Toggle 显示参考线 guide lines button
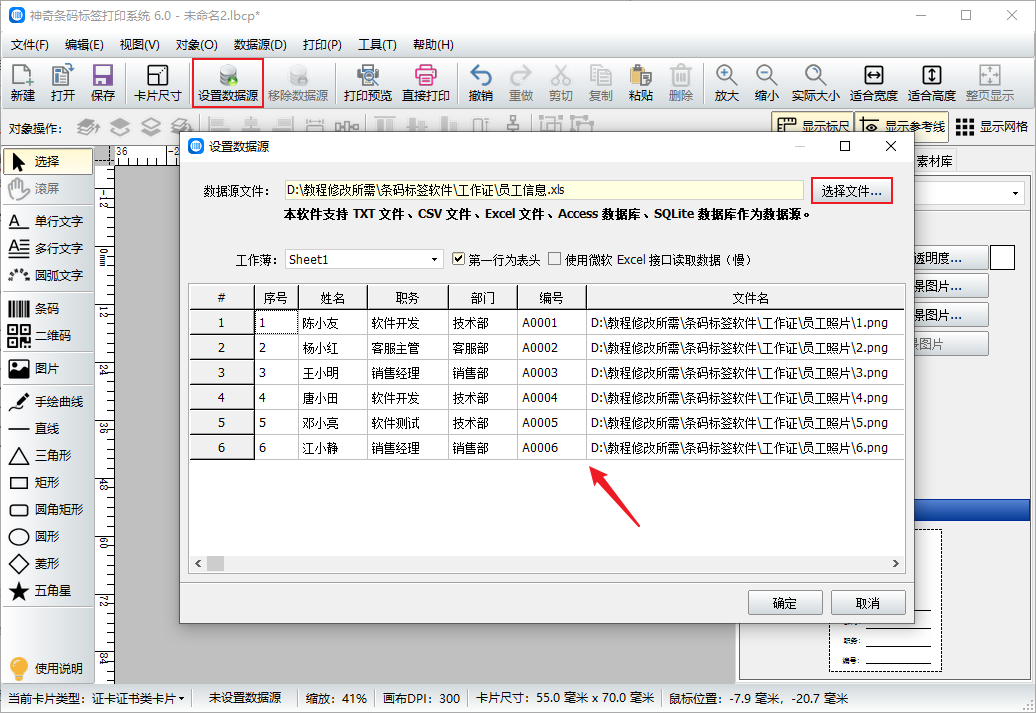The image size is (1036, 713). (x=900, y=127)
